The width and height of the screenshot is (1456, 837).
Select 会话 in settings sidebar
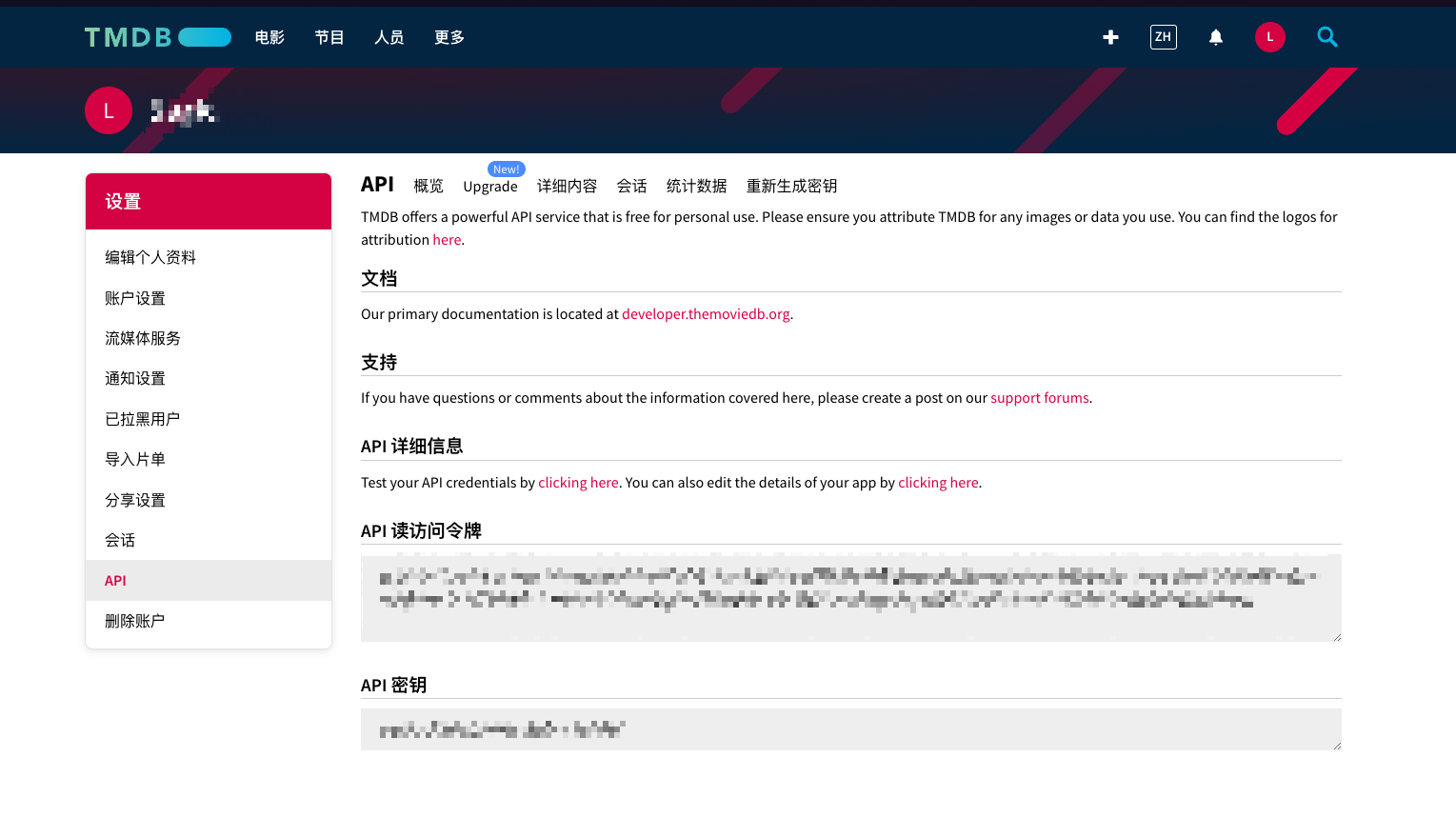[209, 540]
